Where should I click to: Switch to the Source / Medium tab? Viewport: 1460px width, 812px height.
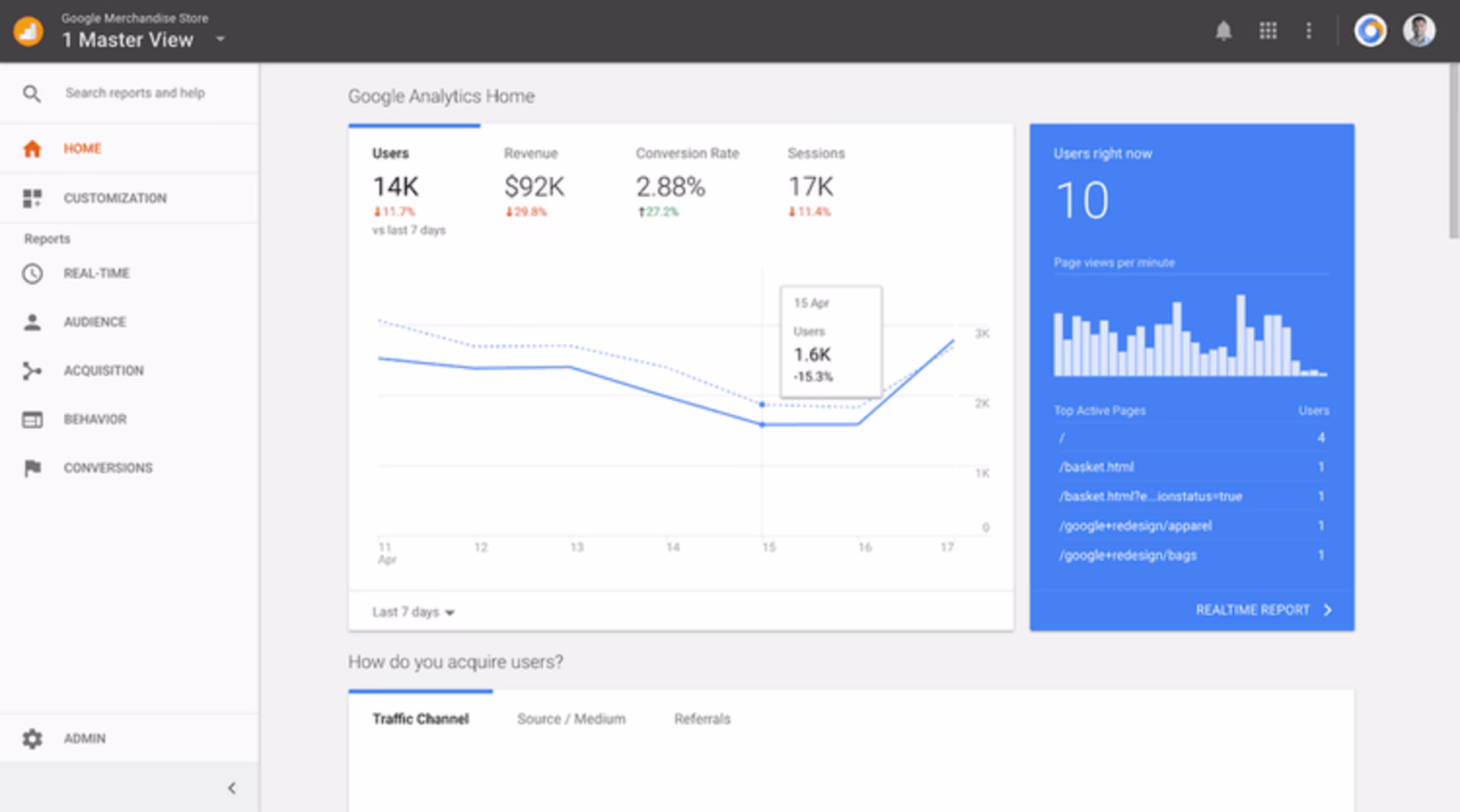click(571, 718)
